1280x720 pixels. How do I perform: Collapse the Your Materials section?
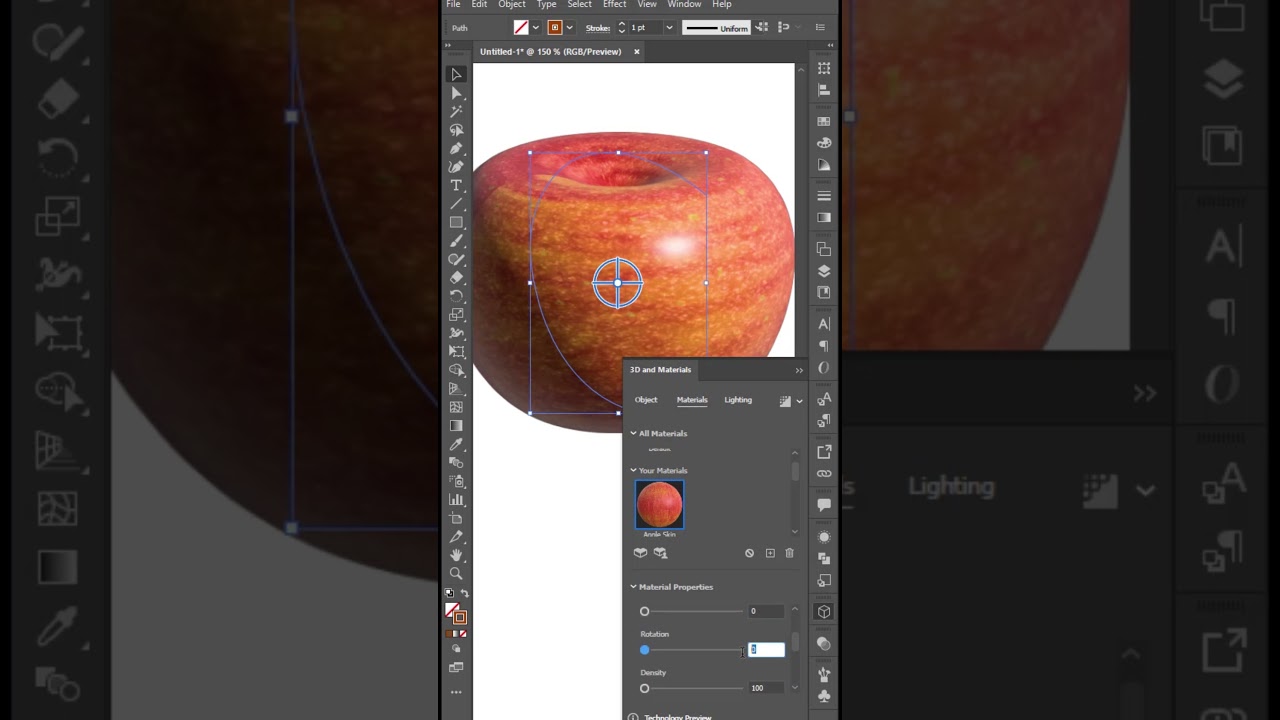coord(633,471)
